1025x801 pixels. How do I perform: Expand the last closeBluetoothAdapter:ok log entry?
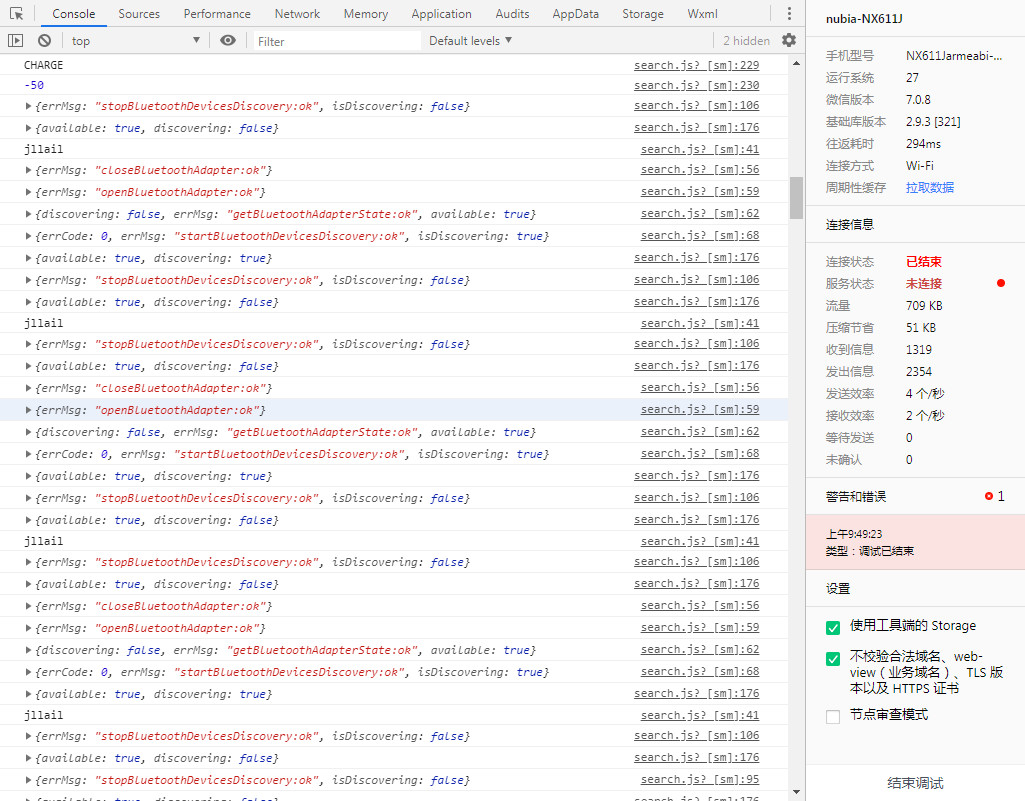(28, 606)
